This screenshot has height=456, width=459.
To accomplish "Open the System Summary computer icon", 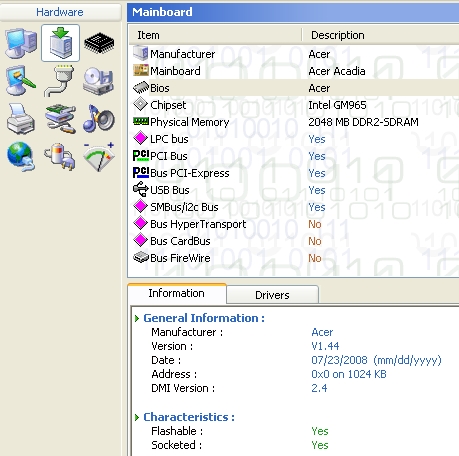I will [x=21, y=43].
